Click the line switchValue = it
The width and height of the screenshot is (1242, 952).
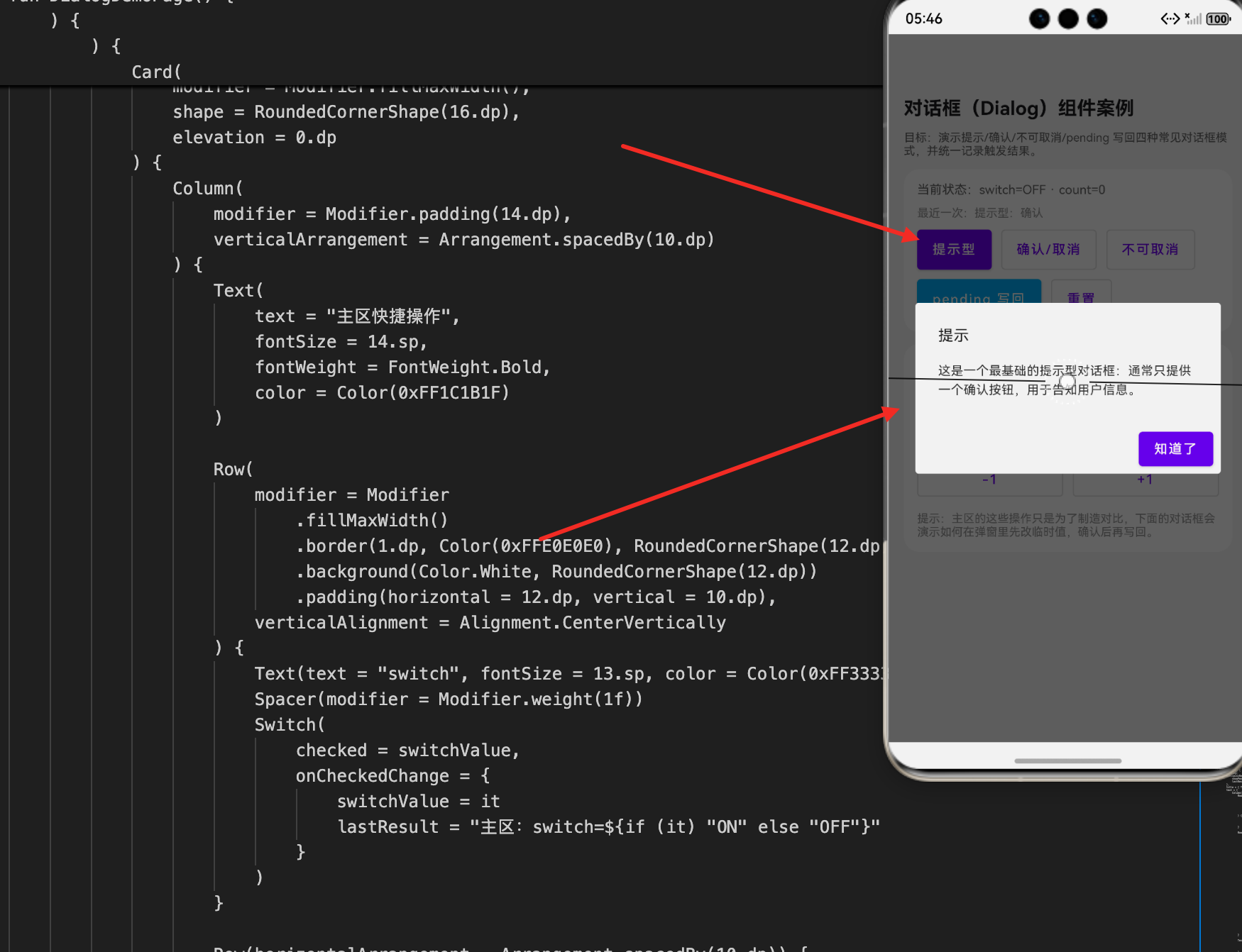(419, 802)
